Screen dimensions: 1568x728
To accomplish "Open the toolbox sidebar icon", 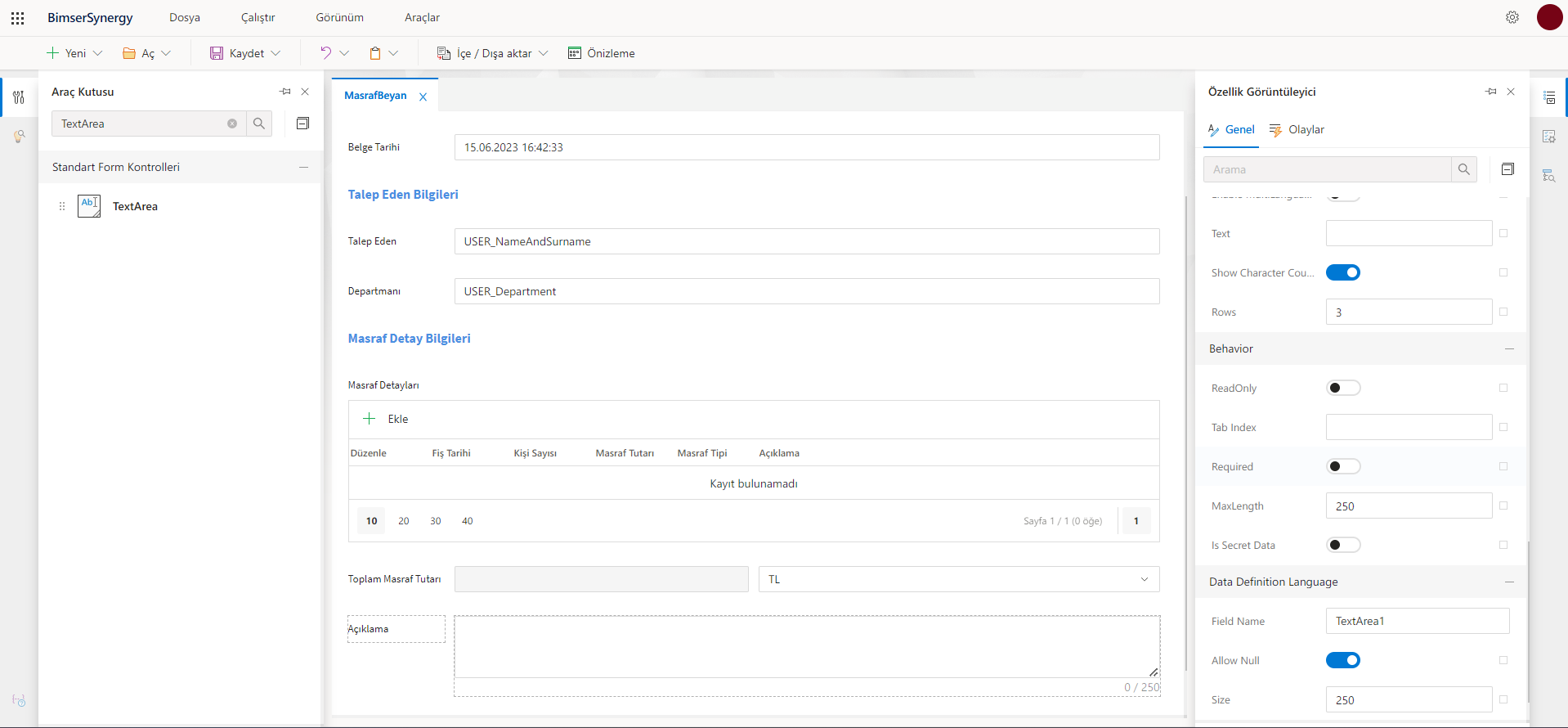I will [x=19, y=97].
